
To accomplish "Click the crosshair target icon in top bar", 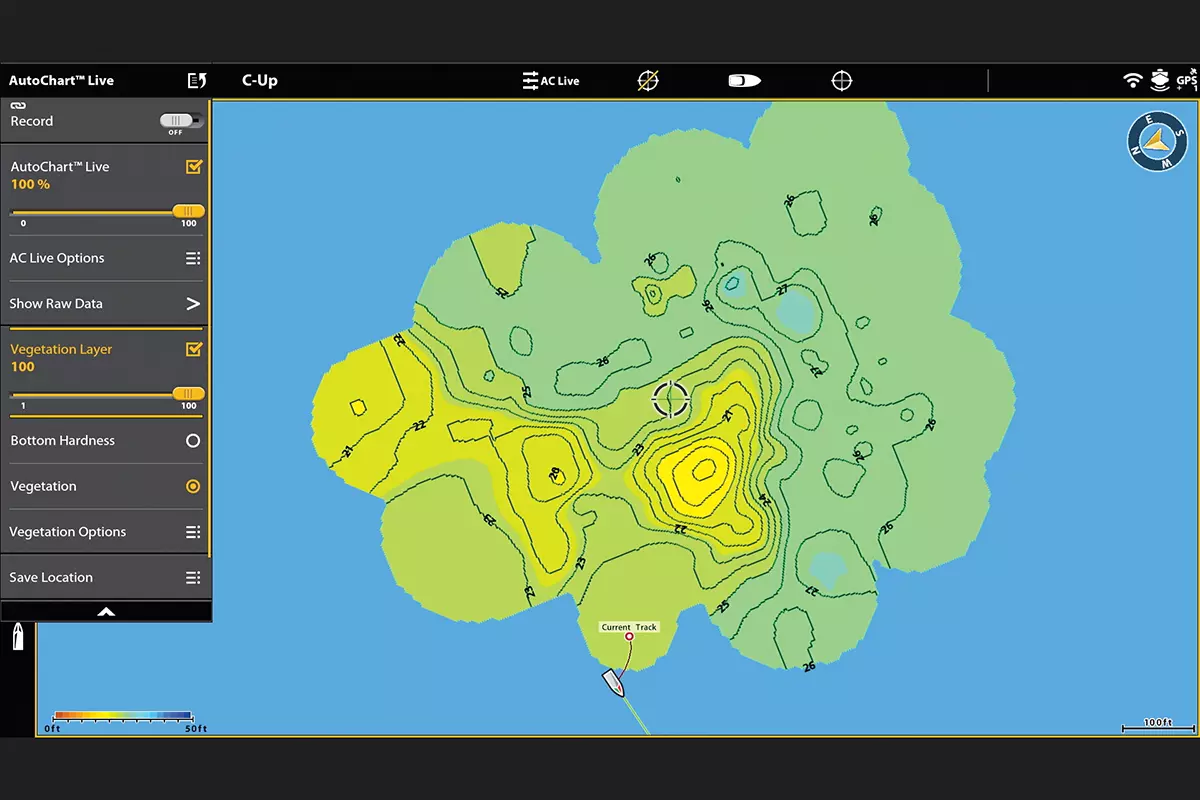I will pyautogui.click(x=842, y=81).
